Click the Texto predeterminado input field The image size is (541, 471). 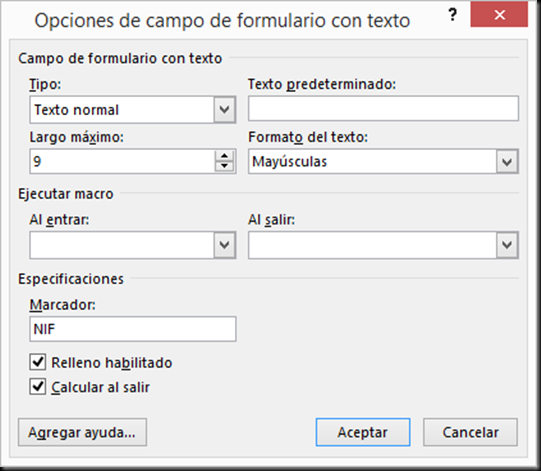click(x=383, y=108)
